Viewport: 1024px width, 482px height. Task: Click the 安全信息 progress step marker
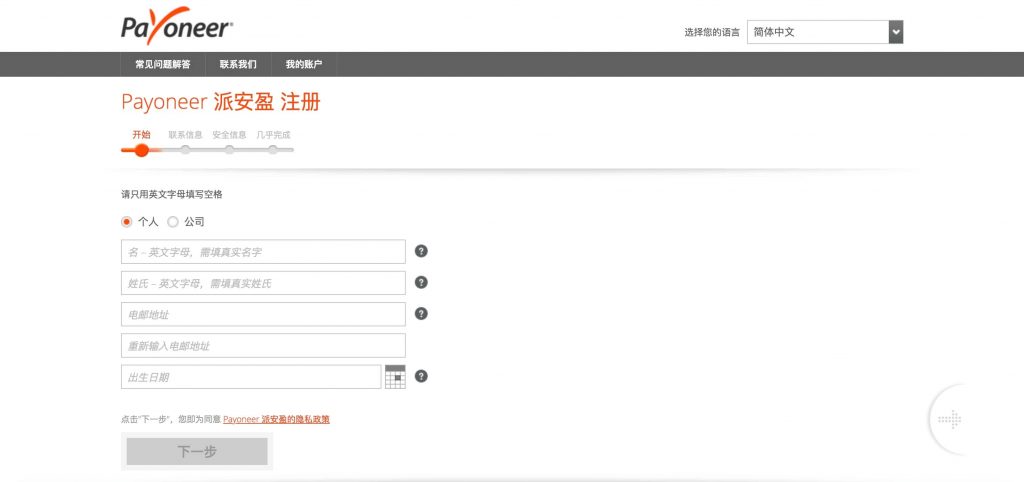(x=229, y=150)
